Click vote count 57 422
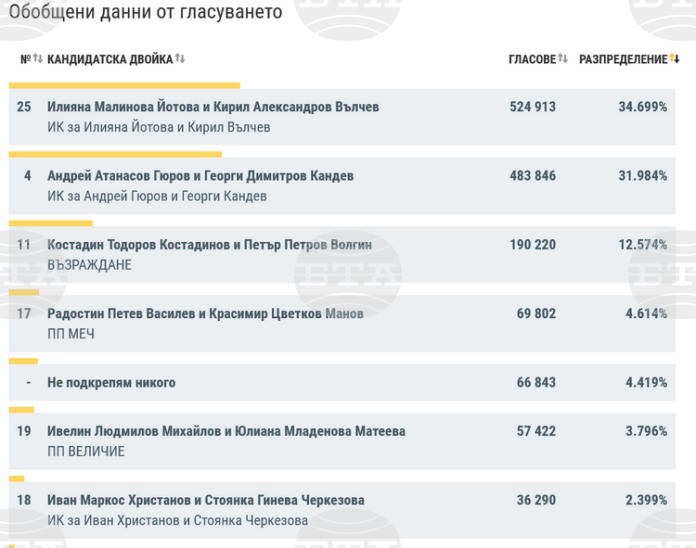The width and height of the screenshot is (696, 548). [536, 431]
